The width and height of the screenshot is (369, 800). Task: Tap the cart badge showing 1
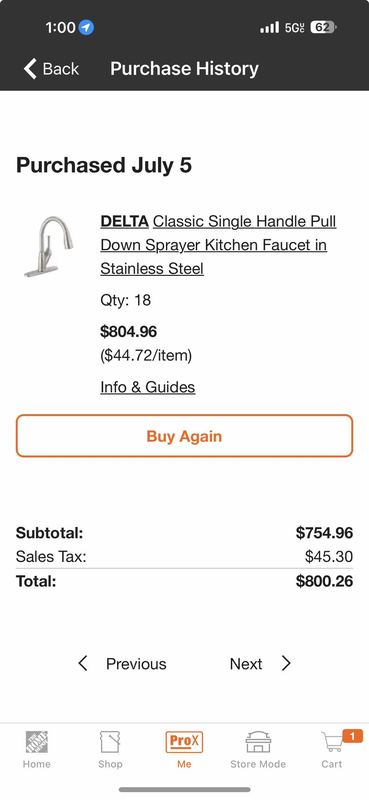tap(353, 736)
